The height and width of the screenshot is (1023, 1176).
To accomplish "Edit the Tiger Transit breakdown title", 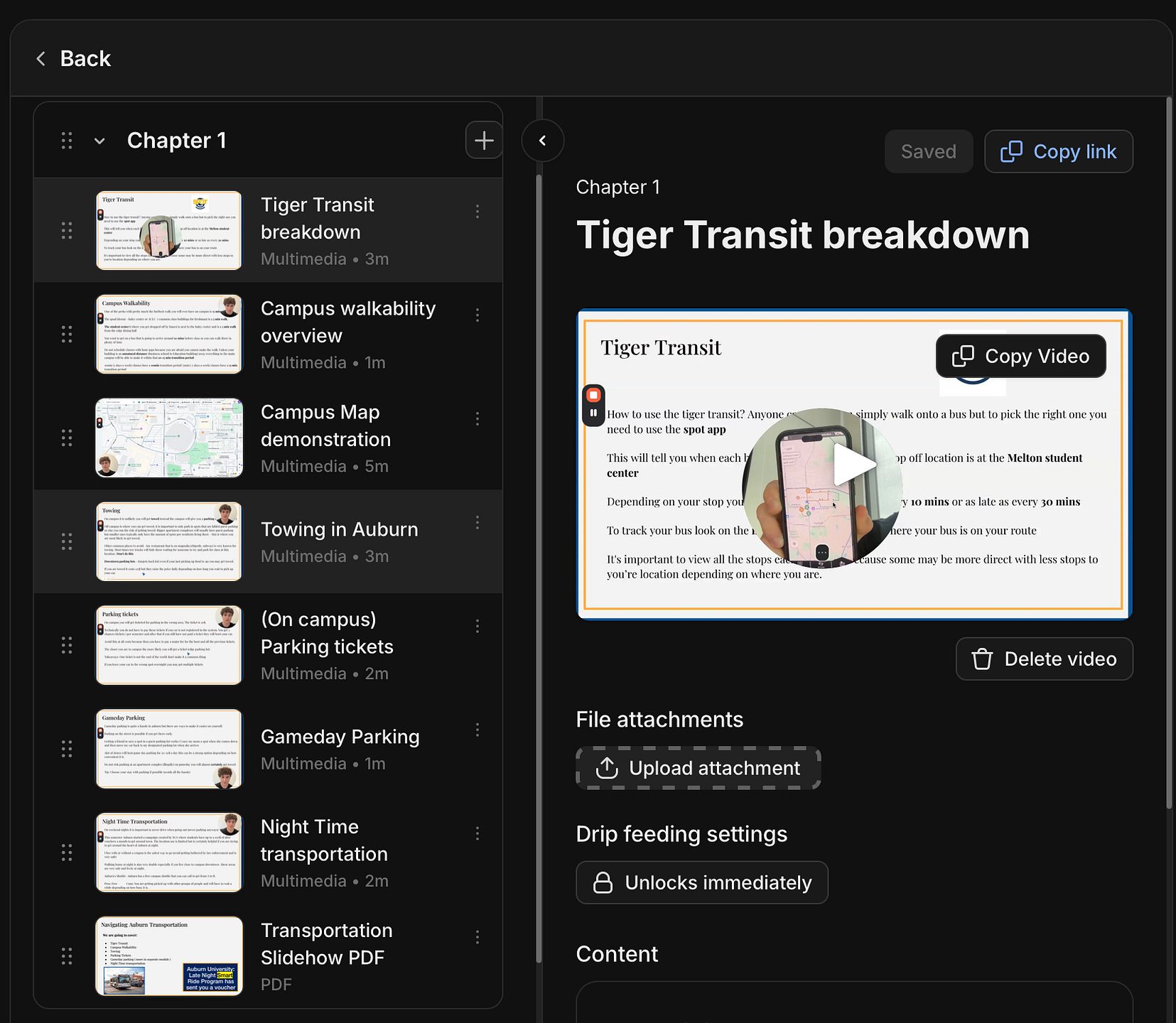I will click(803, 235).
